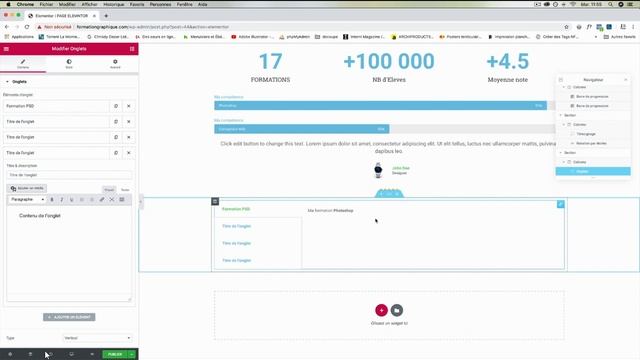This screenshot has width=640, height=360.
Task: Close the Navigateur panel
Action: click(626, 80)
